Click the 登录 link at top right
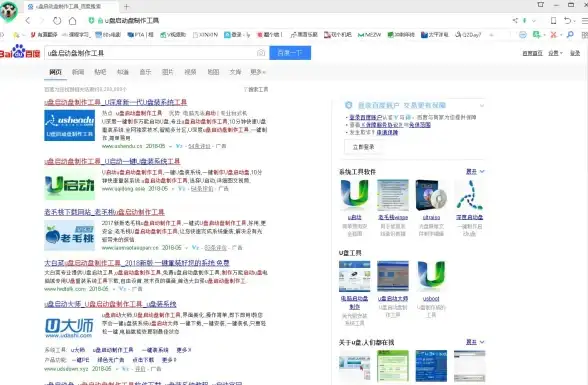 [575, 53]
